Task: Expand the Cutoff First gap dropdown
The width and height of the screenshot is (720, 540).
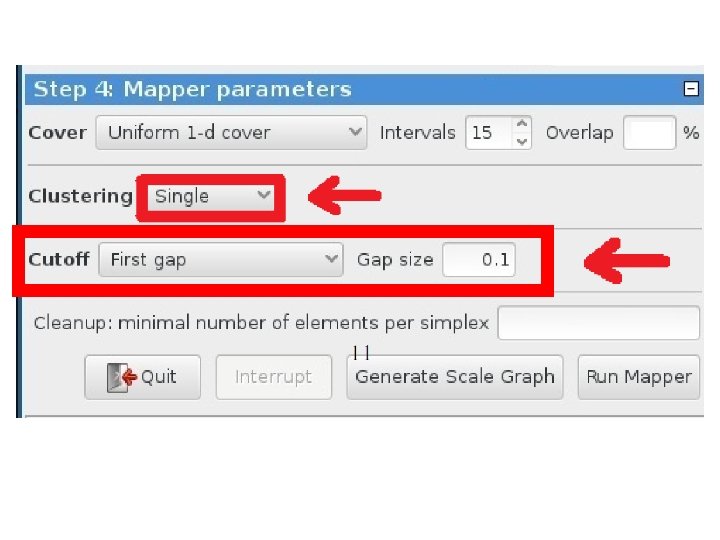Action: point(224,260)
